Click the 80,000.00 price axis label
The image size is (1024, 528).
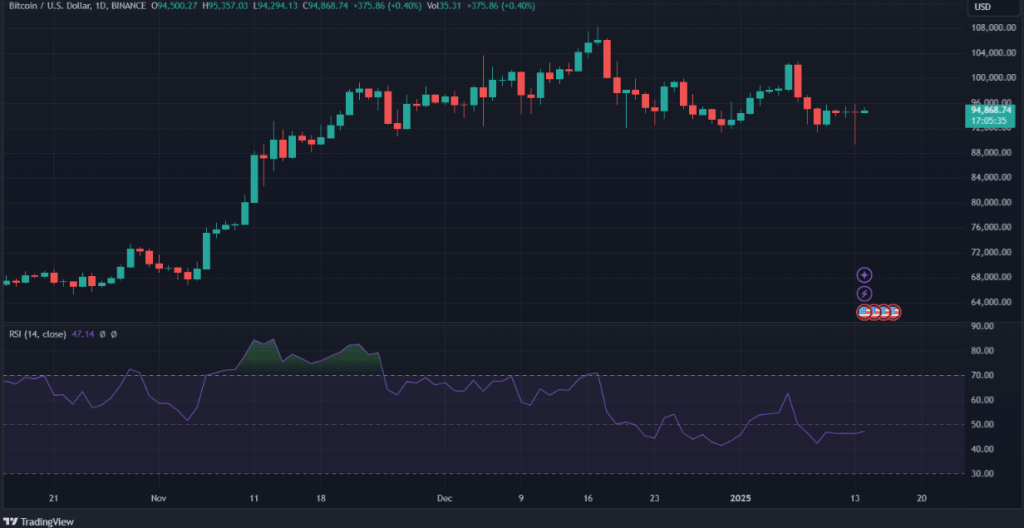pyautogui.click(x=993, y=203)
